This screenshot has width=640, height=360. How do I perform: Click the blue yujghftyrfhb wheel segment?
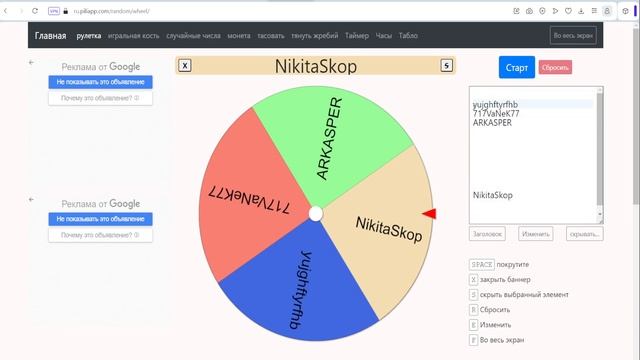[x=302, y=286]
